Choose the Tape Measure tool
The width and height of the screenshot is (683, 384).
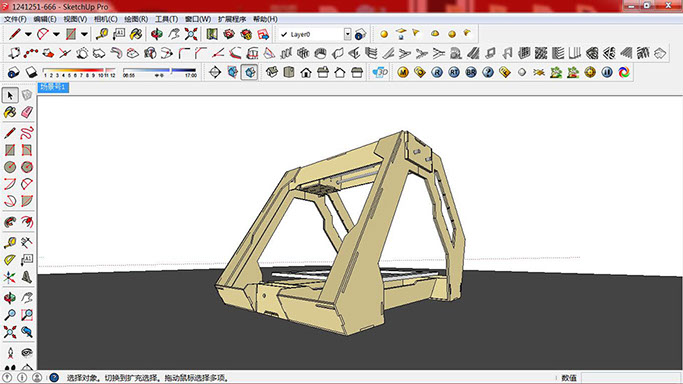point(10,243)
